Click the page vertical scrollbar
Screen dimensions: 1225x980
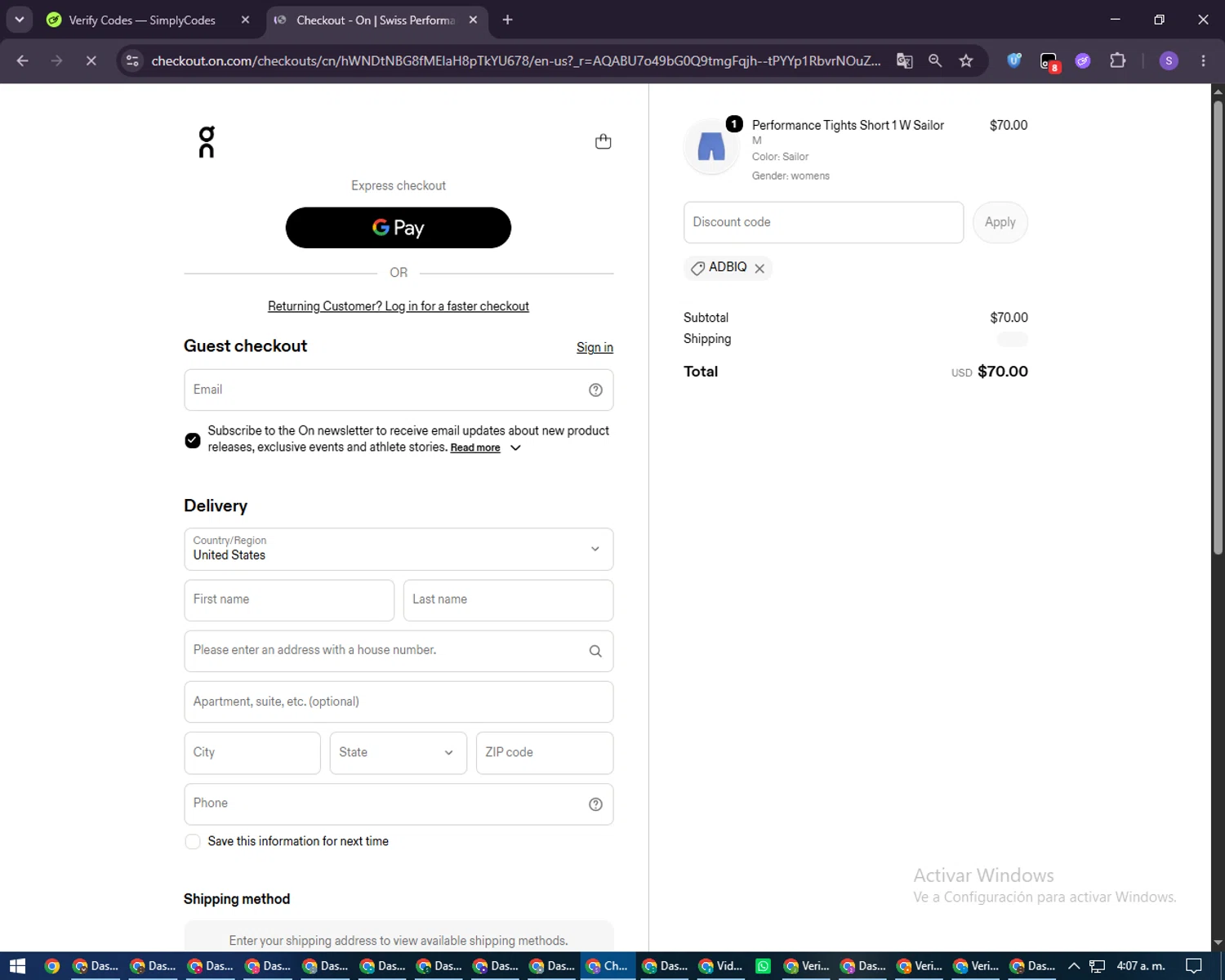[x=1218, y=327]
